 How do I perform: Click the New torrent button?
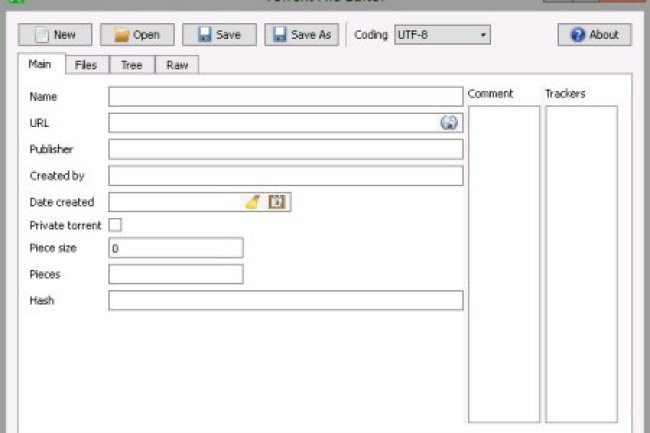55,35
